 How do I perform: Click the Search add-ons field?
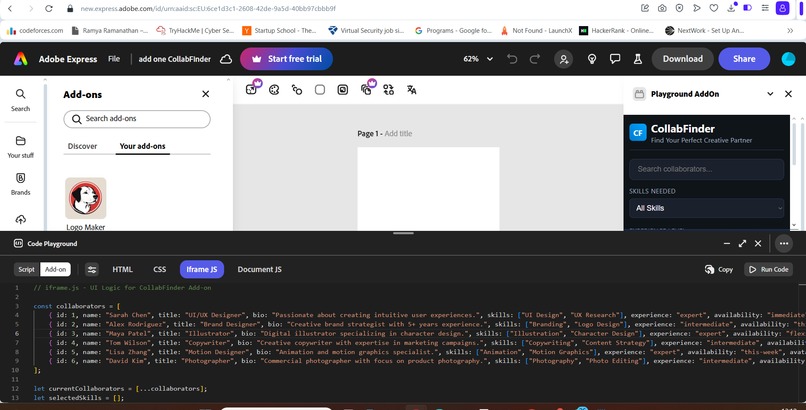tap(137, 119)
